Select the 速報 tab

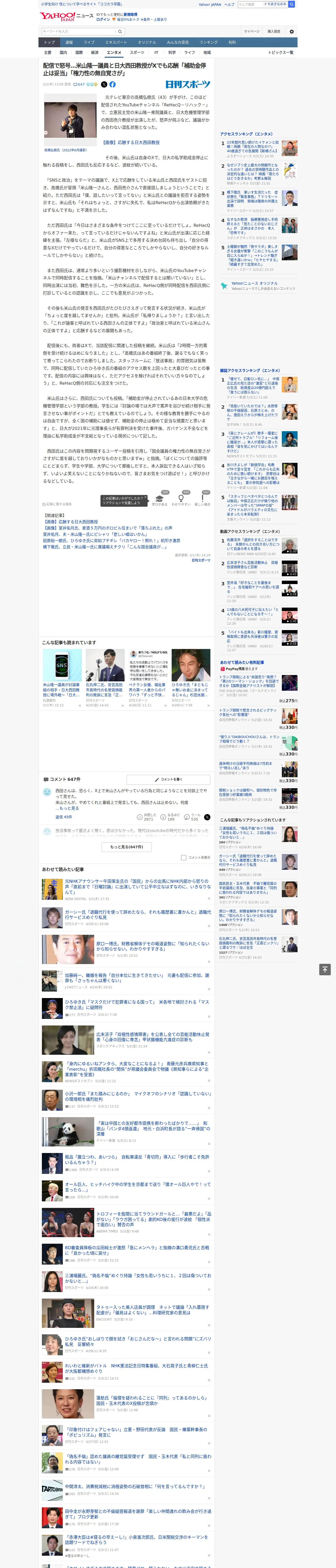pos(69,42)
